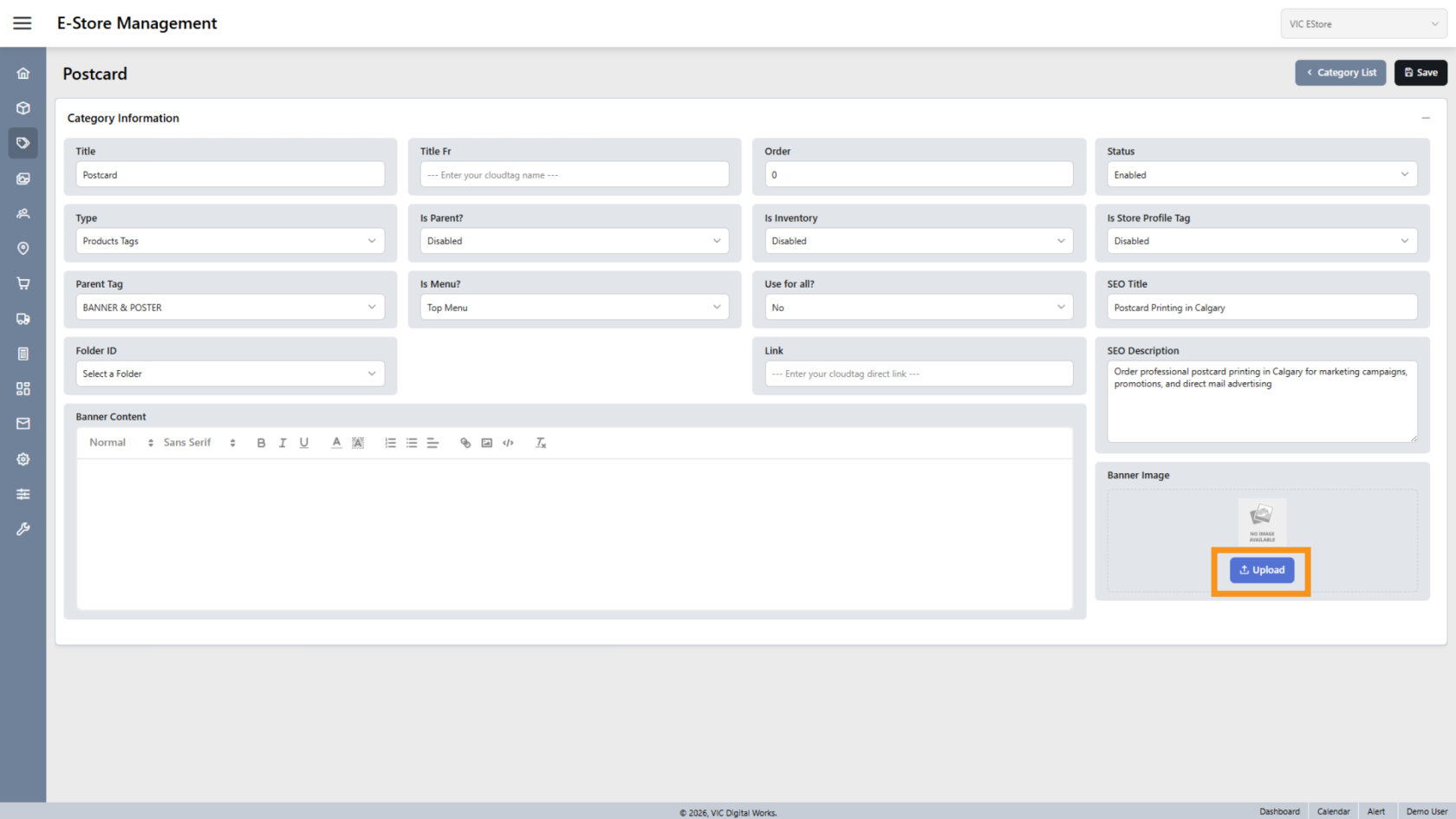
Task: Toggle italic formatting in editor
Action: [283, 443]
